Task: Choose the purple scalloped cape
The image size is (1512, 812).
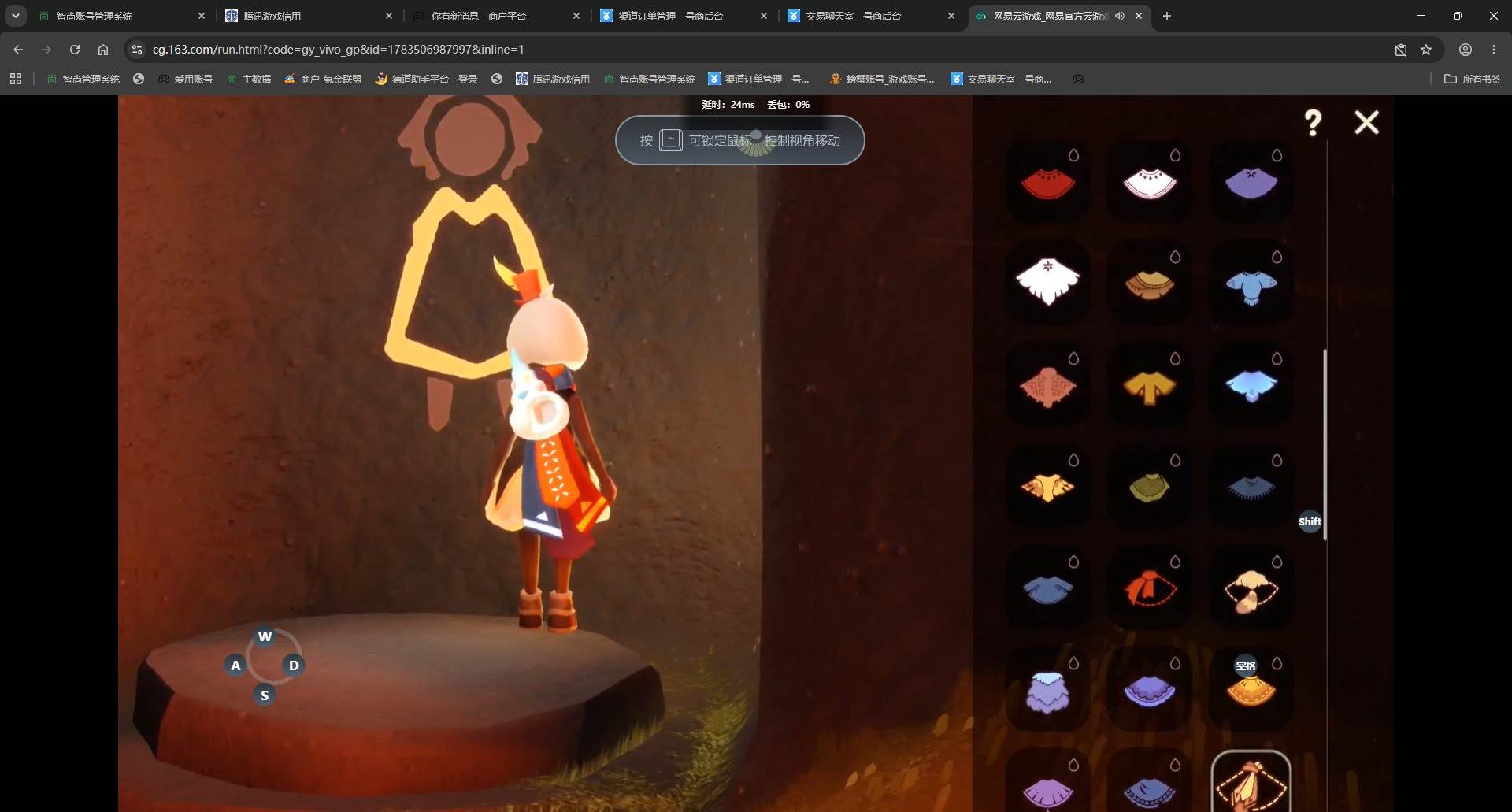Action: pyautogui.click(x=1149, y=690)
